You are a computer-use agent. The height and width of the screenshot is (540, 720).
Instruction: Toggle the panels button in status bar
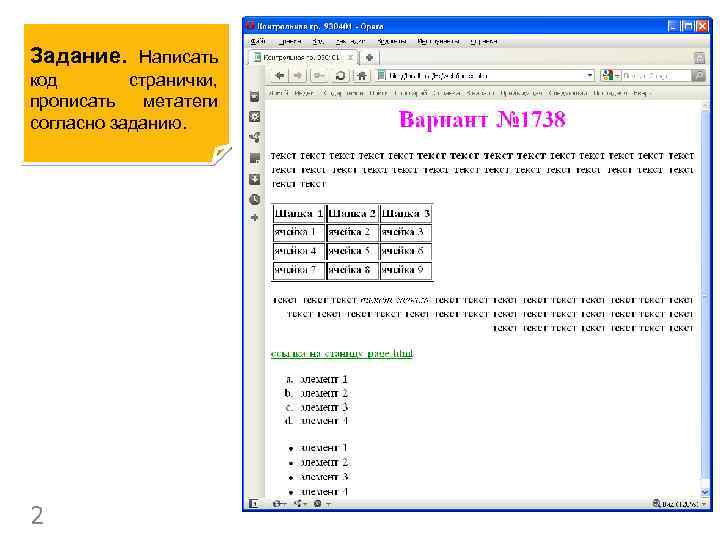(x=253, y=504)
